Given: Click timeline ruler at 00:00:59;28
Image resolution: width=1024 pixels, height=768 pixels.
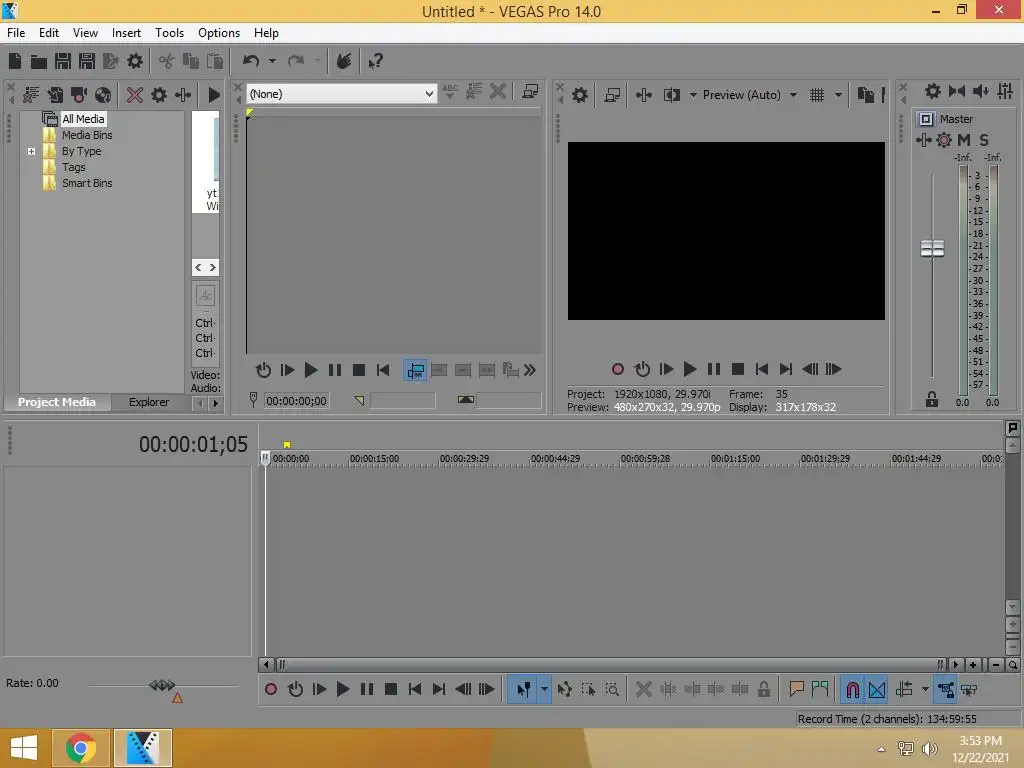Looking at the screenshot, I should [x=645, y=458].
